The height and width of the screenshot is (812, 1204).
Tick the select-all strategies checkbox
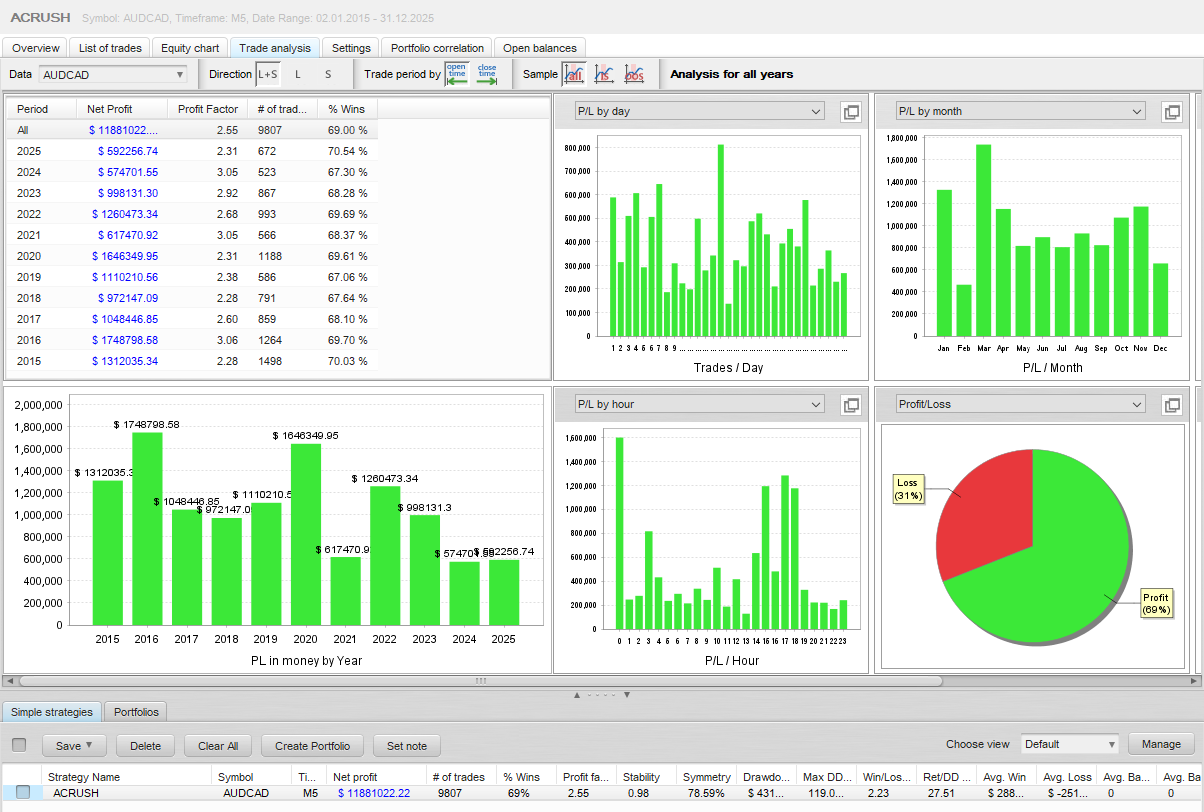click(19, 745)
